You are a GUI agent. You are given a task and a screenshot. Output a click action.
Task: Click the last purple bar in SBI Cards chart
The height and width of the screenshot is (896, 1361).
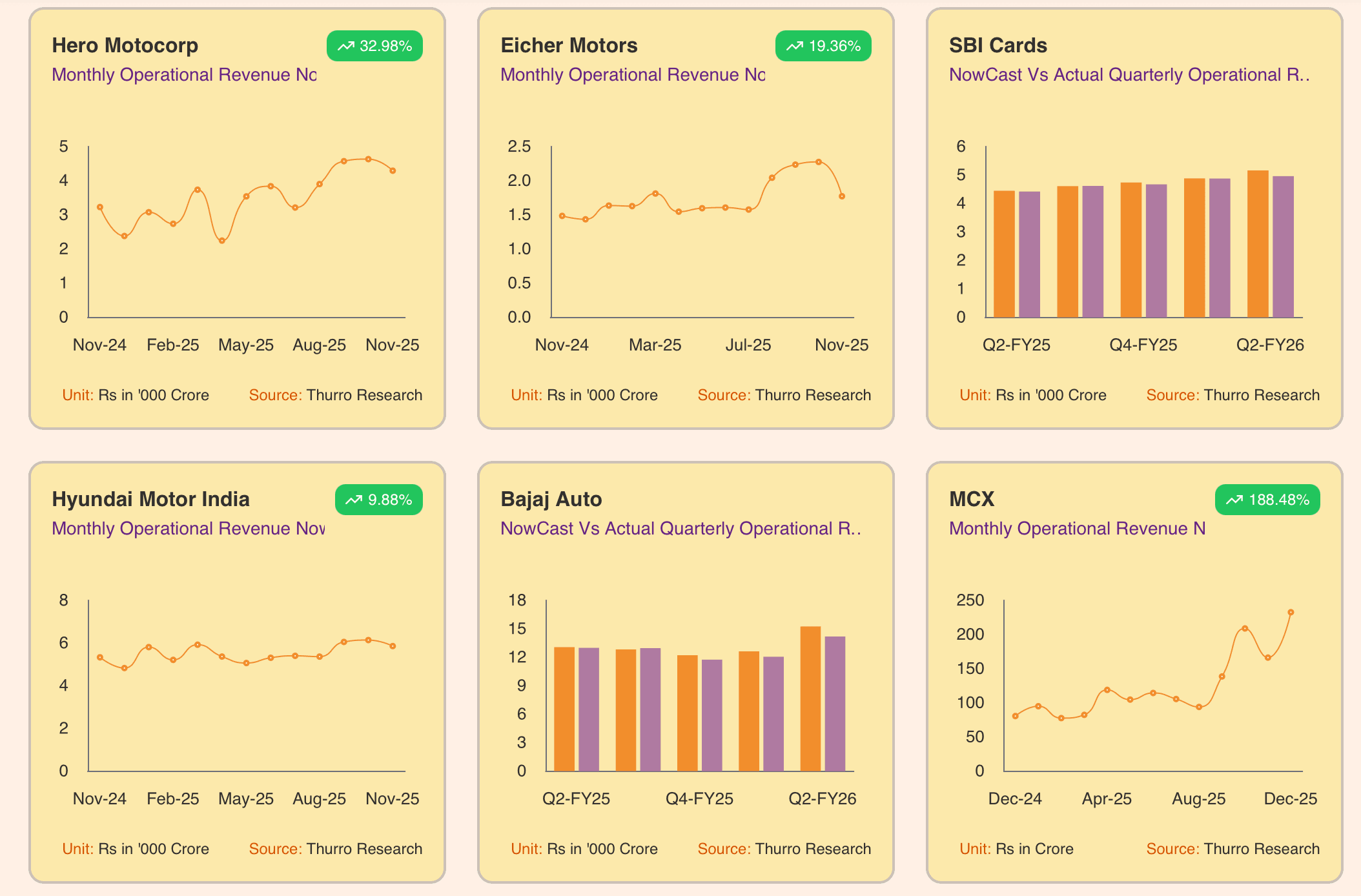[1283, 247]
